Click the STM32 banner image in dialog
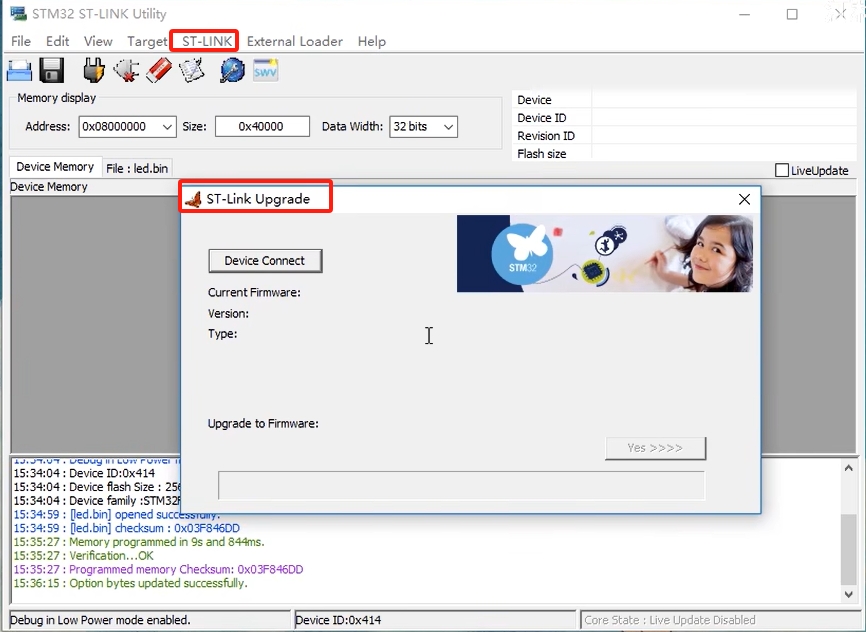The image size is (866, 632). point(605,254)
